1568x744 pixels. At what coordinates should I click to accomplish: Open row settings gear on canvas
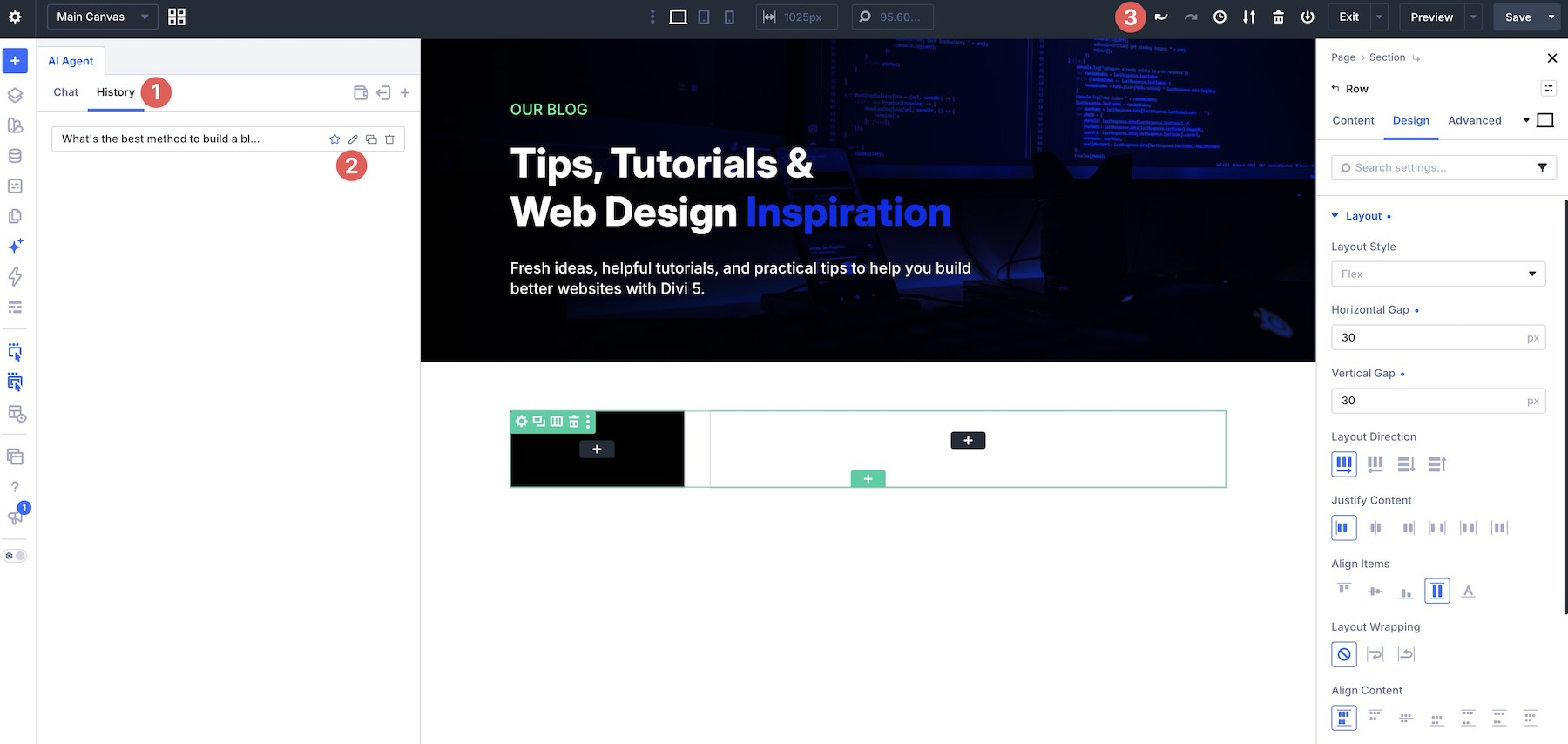(x=521, y=422)
